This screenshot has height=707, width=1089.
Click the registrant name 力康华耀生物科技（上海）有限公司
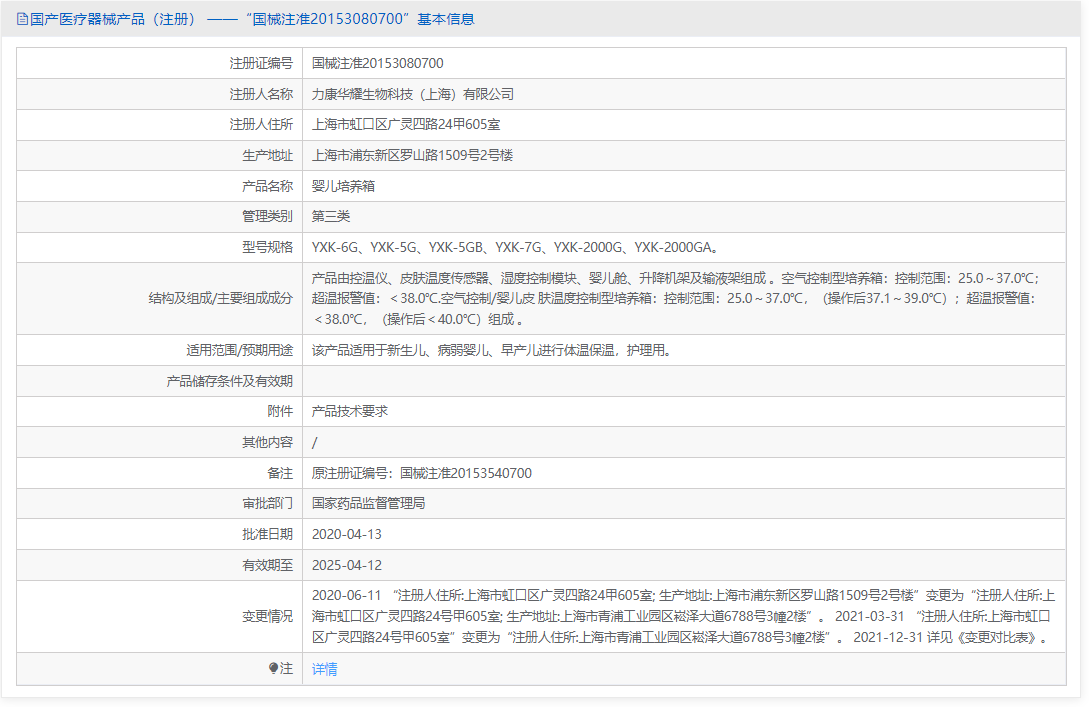[x=412, y=94]
